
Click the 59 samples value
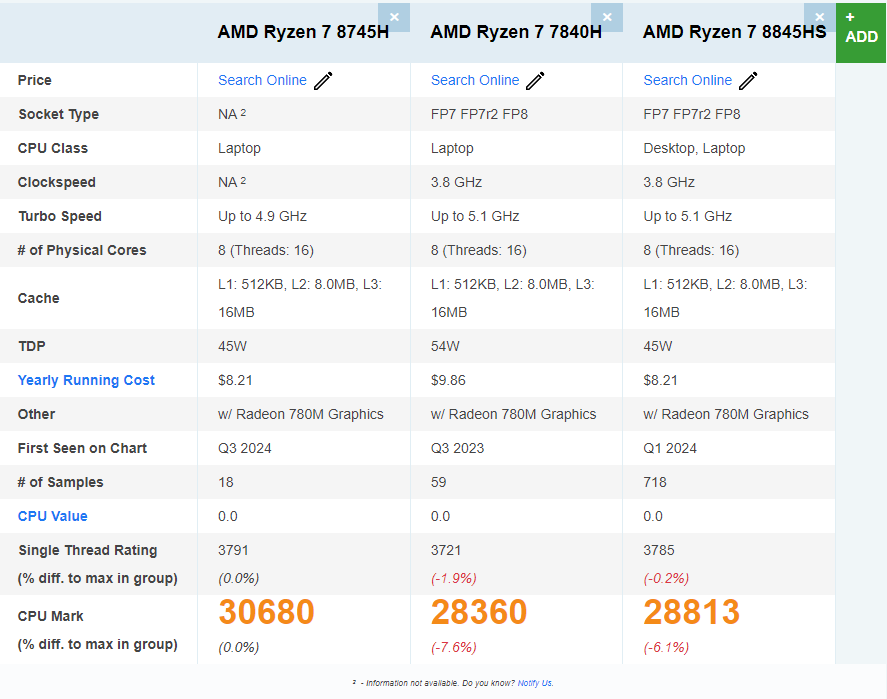(438, 482)
